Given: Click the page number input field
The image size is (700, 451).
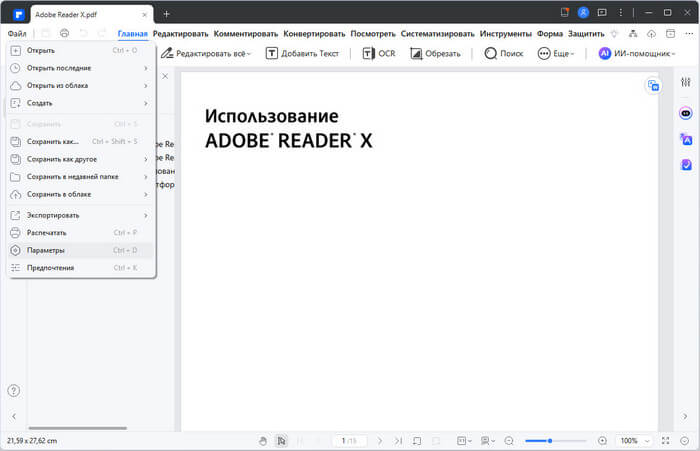Looking at the screenshot, I should 349,441.
